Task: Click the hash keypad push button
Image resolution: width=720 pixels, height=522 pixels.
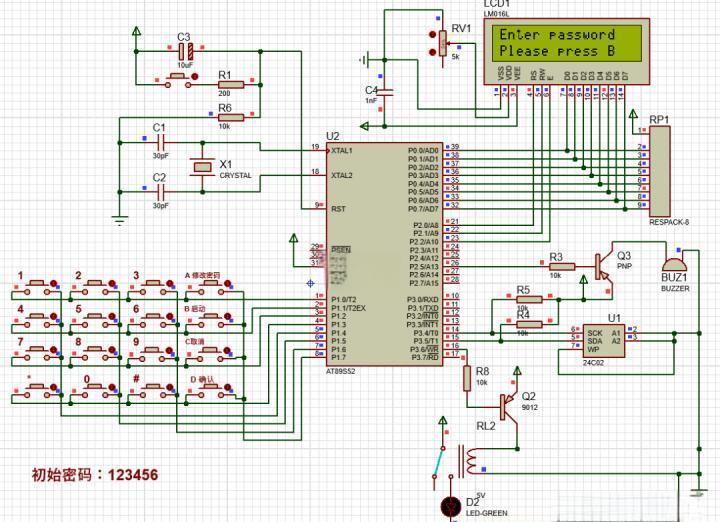Action: tap(153, 391)
